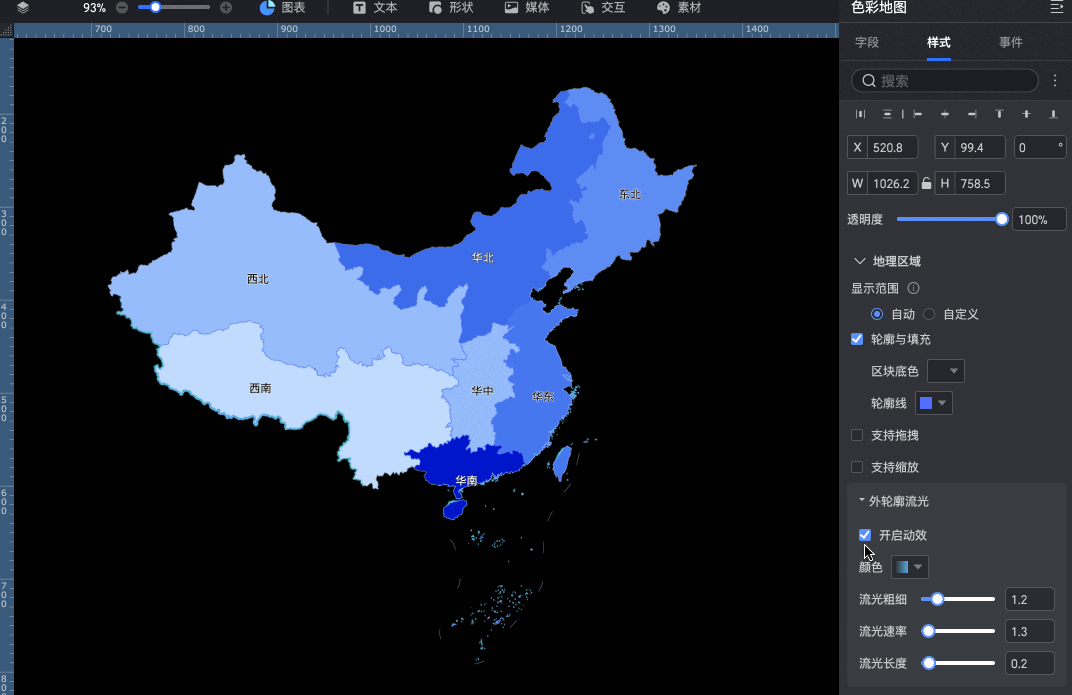1072x695 pixels.
Task: Select the 华南 region on map
Action: pyautogui.click(x=466, y=480)
